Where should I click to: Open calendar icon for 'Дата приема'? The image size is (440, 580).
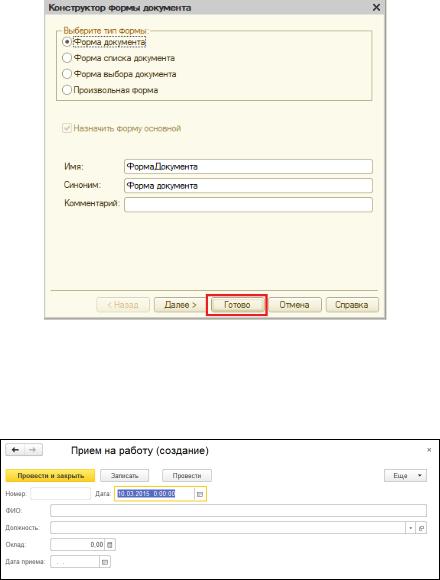(105, 562)
